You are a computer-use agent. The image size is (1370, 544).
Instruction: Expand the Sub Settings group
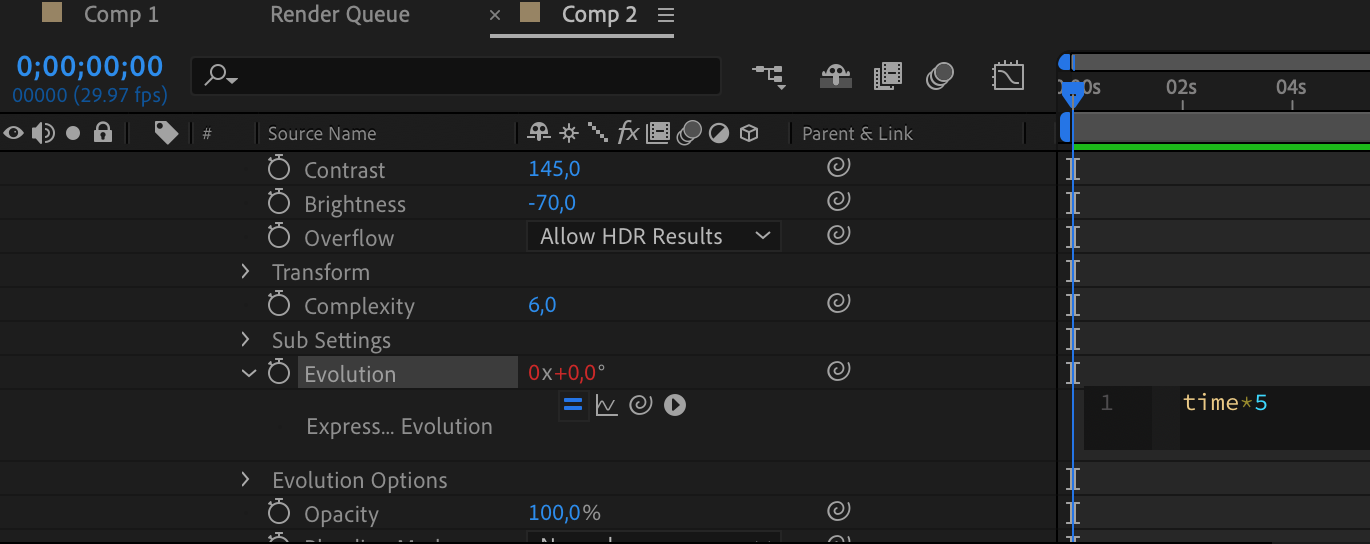point(246,340)
